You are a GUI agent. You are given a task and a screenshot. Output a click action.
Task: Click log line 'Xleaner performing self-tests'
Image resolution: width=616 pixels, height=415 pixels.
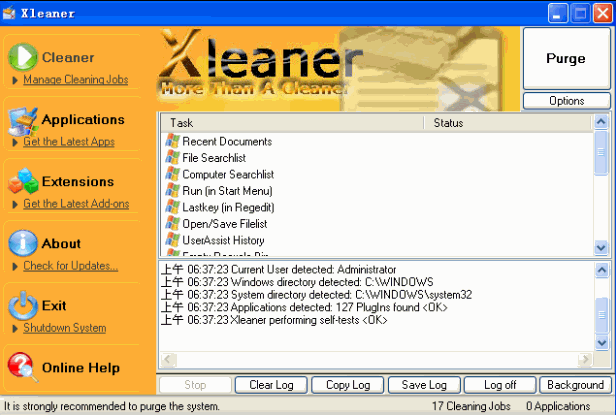click(274, 320)
